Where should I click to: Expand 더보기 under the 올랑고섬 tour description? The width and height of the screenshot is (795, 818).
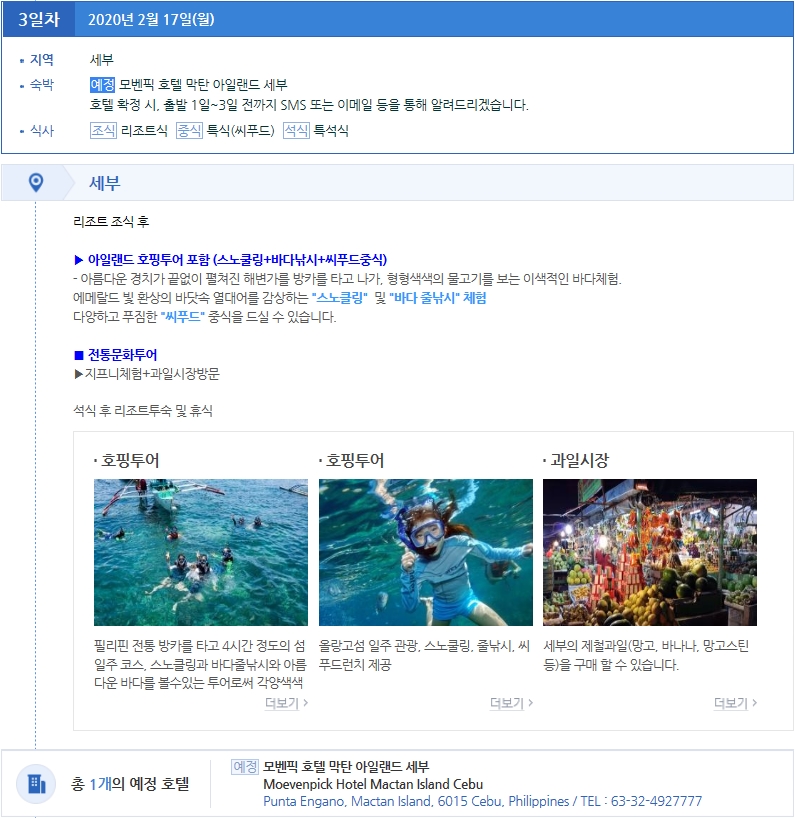[511, 703]
